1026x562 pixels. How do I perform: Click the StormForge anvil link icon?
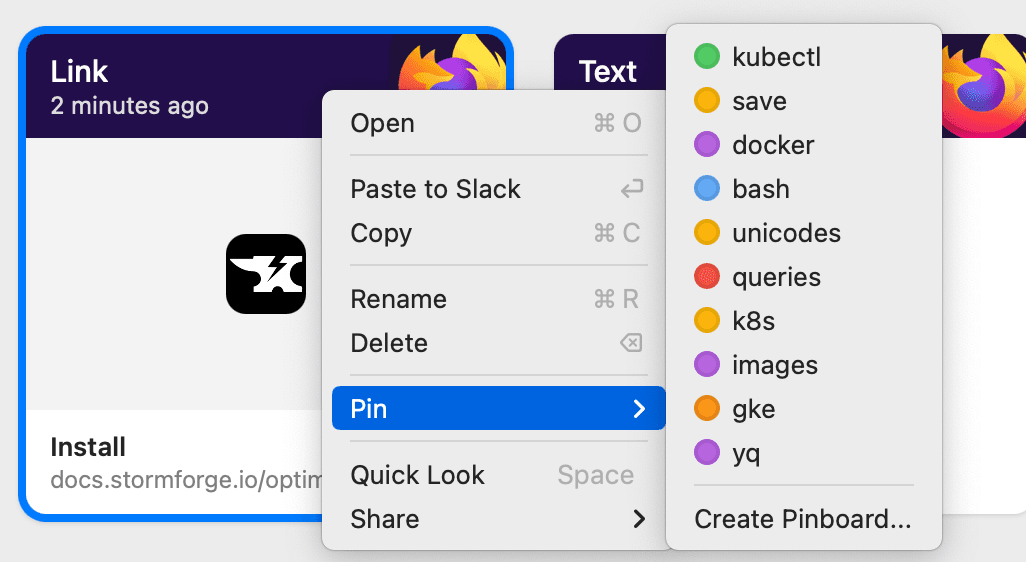pyautogui.click(x=266, y=273)
